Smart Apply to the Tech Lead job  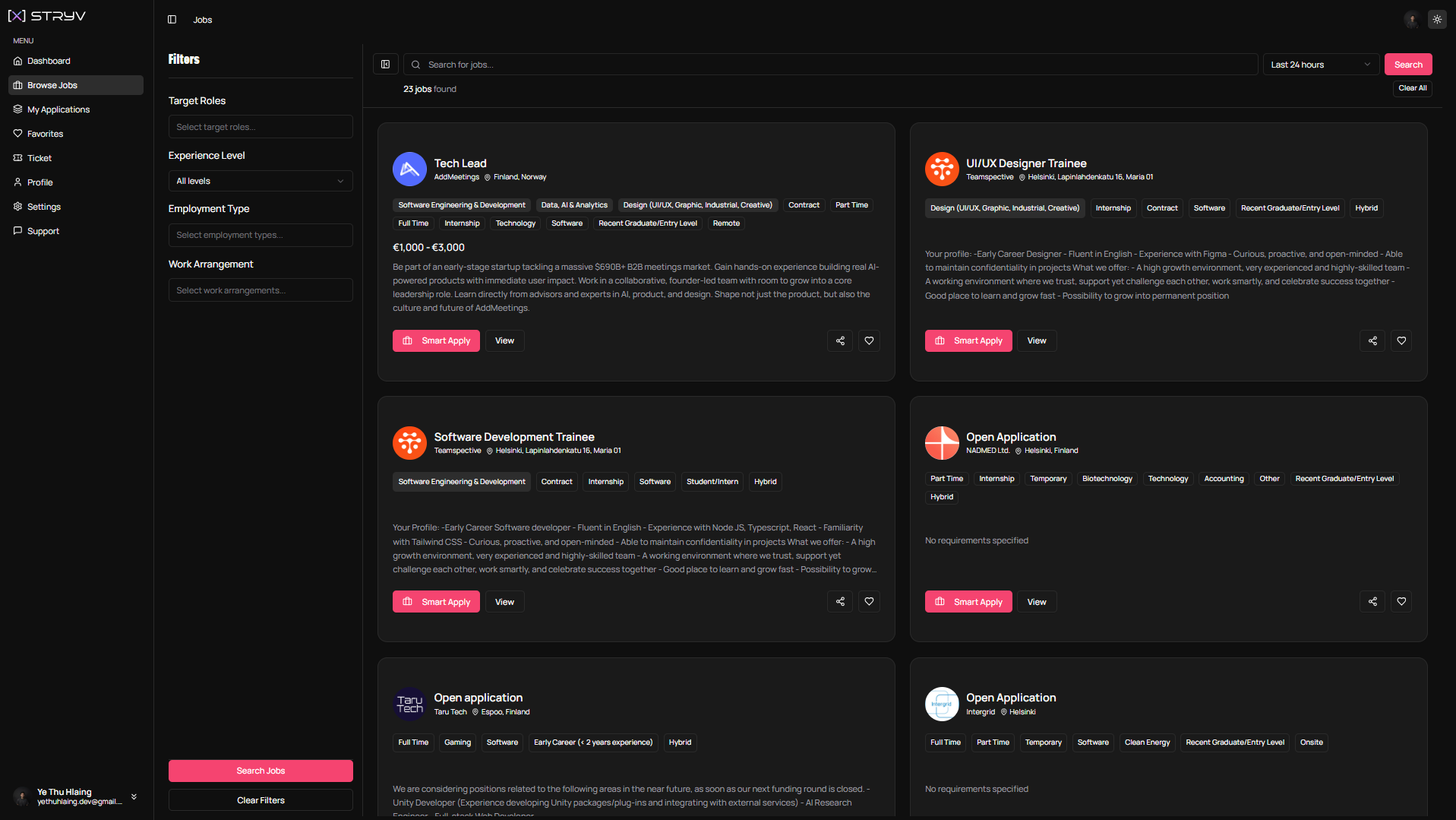tap(436, 341)
